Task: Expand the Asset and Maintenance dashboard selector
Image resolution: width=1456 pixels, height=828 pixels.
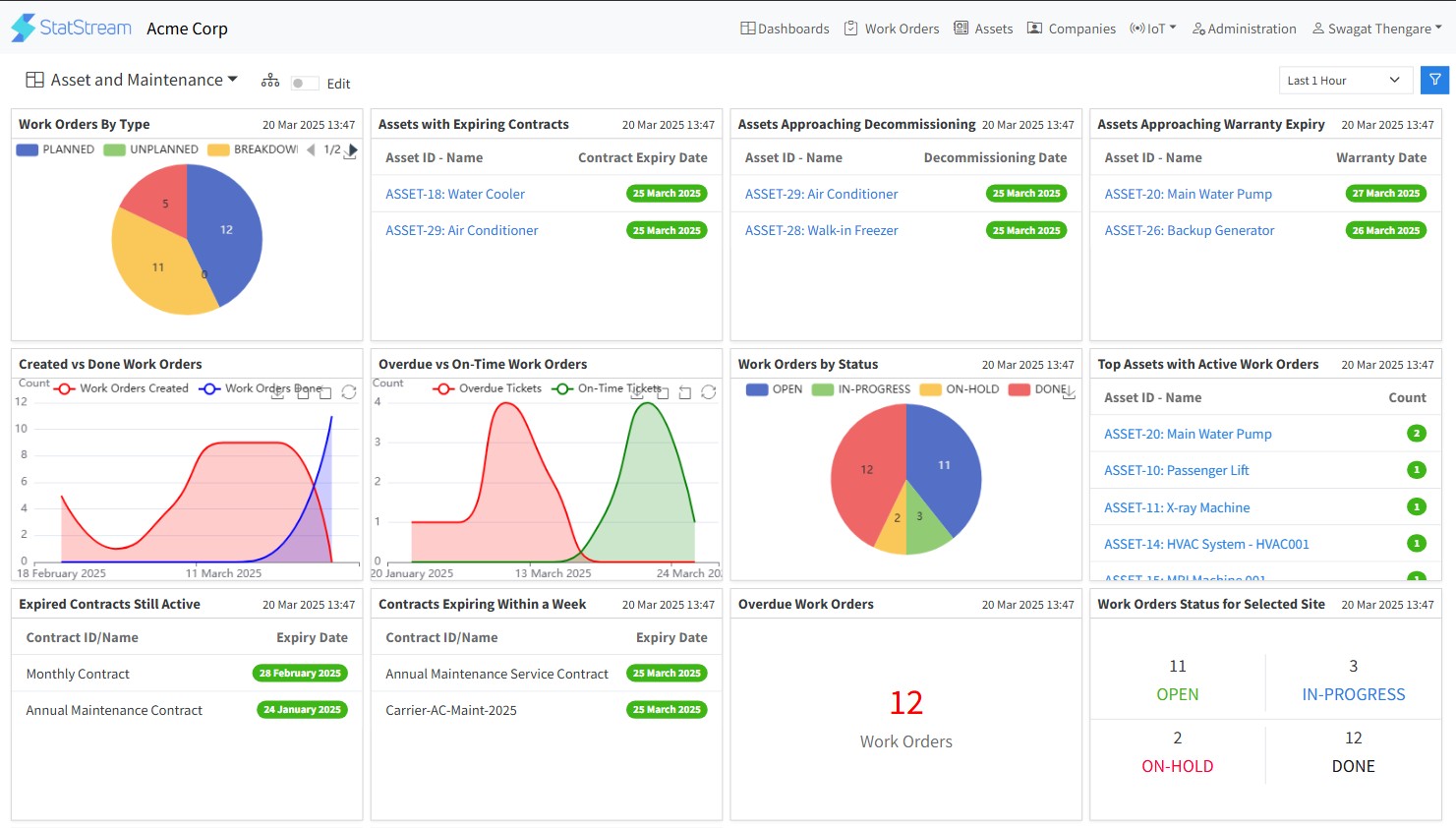Action: [132, 80]
